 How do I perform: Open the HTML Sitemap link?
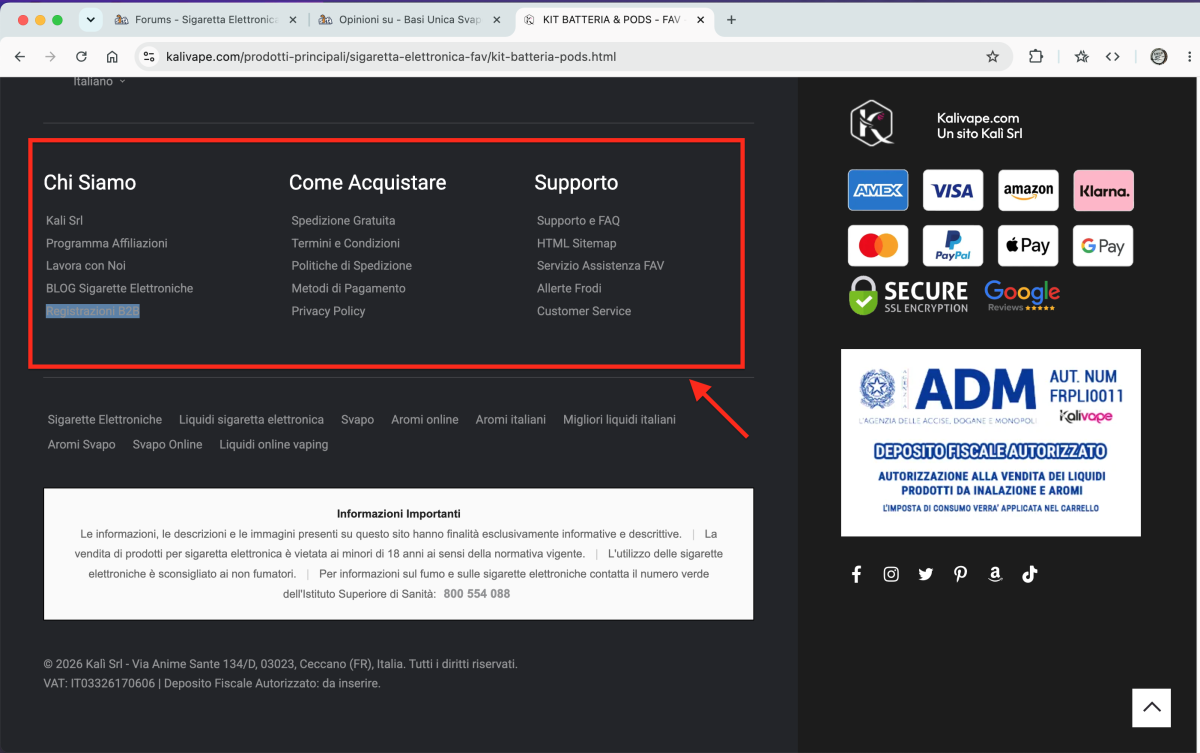[576, 243]
